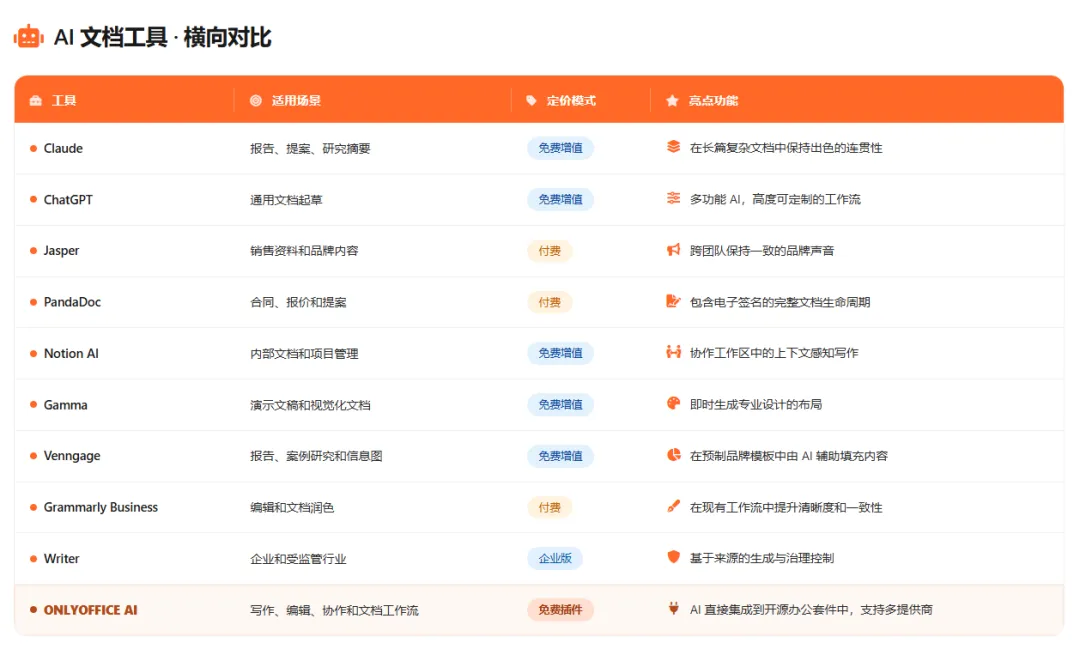Select the PandaDoc tool name
This screenshot has height=649, width=1080.
click(x=72, y=302)
